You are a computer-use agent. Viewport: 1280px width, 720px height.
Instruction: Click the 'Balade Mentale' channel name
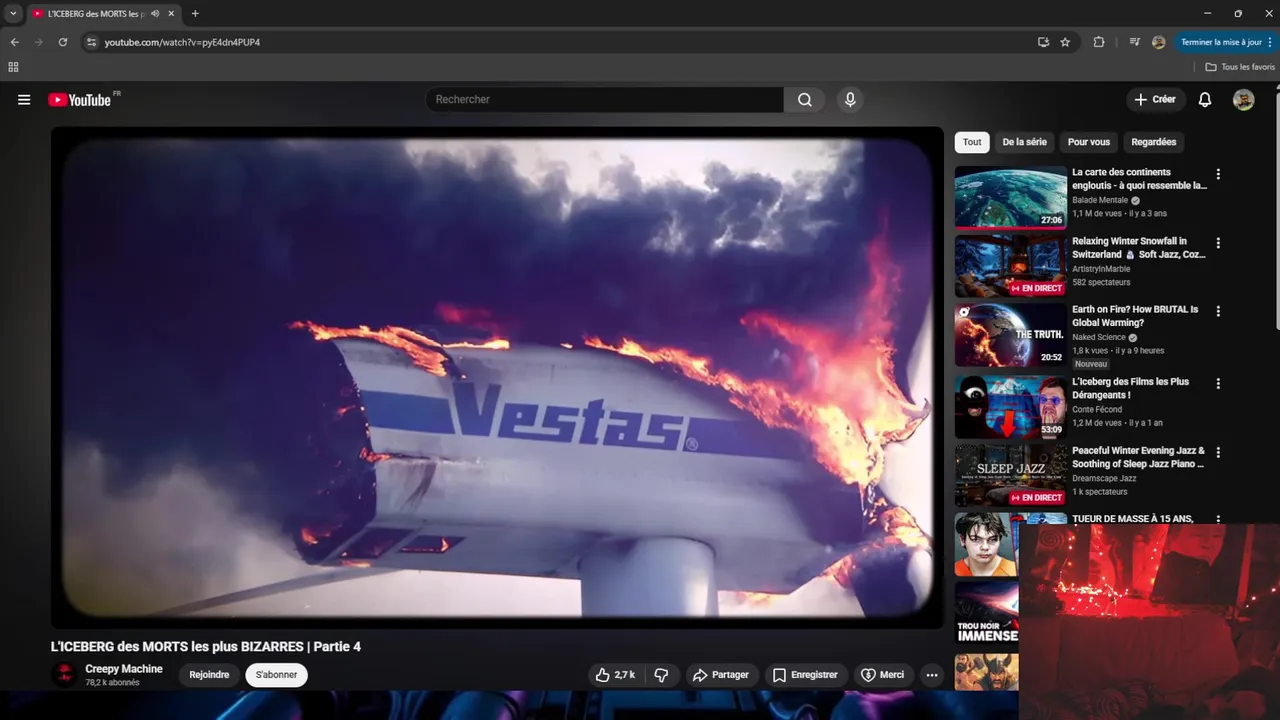(1100, 200)
